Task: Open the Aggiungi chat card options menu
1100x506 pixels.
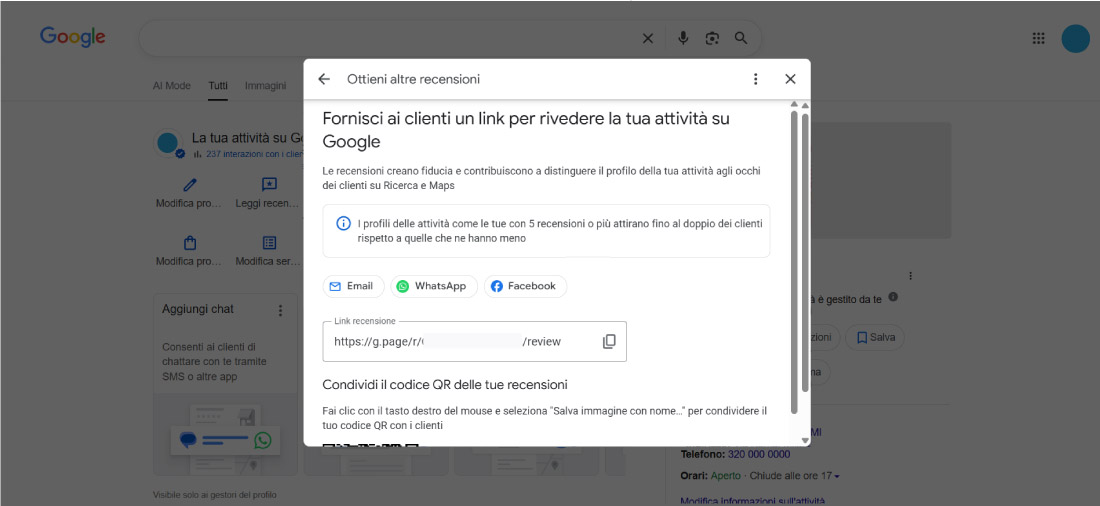Action: (281, 310)
